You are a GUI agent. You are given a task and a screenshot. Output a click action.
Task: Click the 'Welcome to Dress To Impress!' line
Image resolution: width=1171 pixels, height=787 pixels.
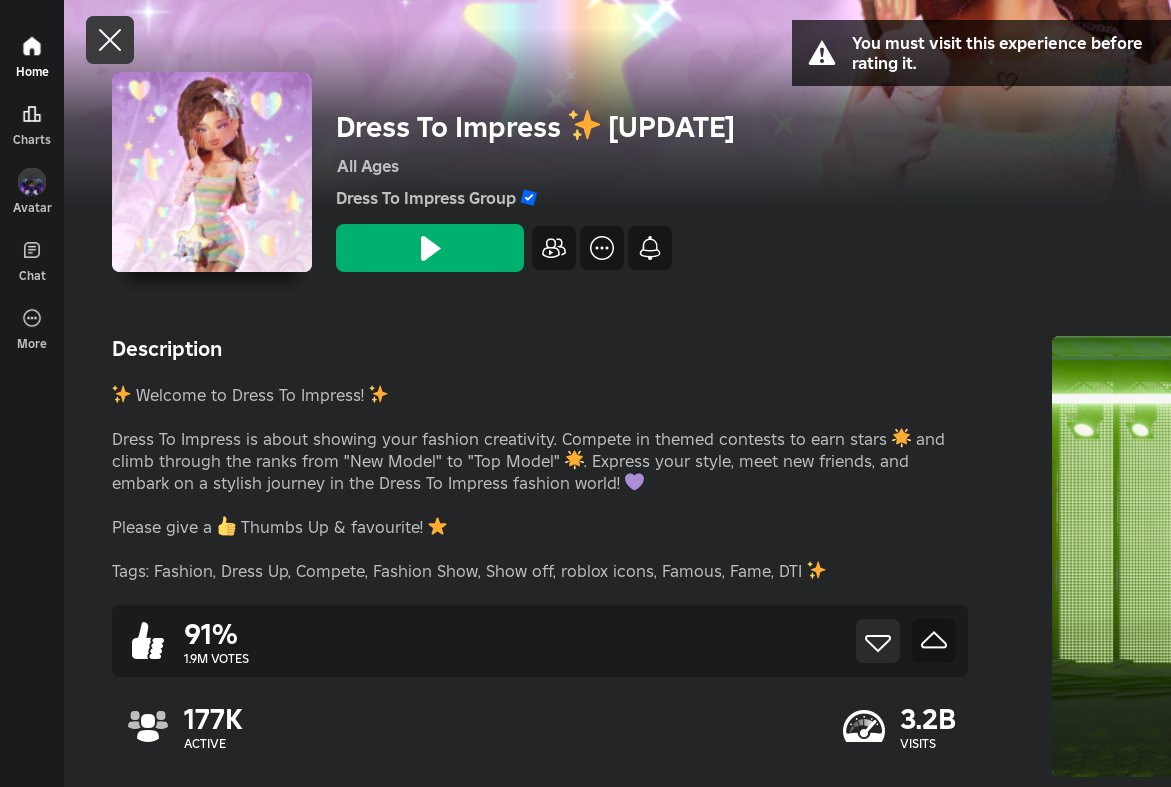click(250, 395)
